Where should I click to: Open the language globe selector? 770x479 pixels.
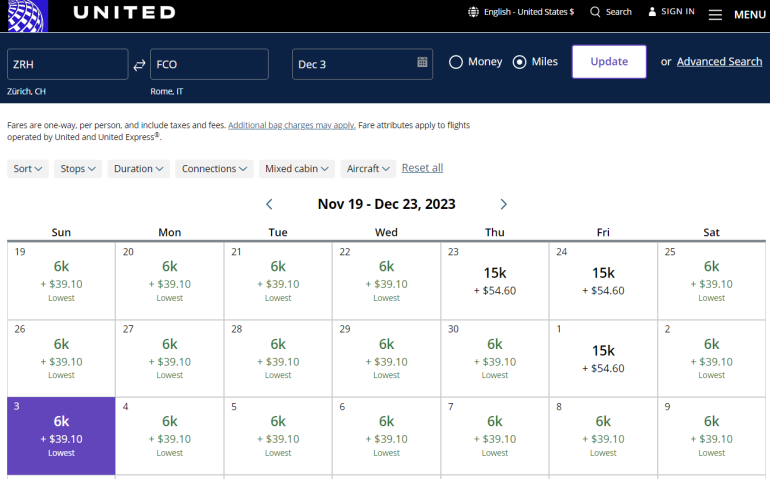(x=474, y=12)
